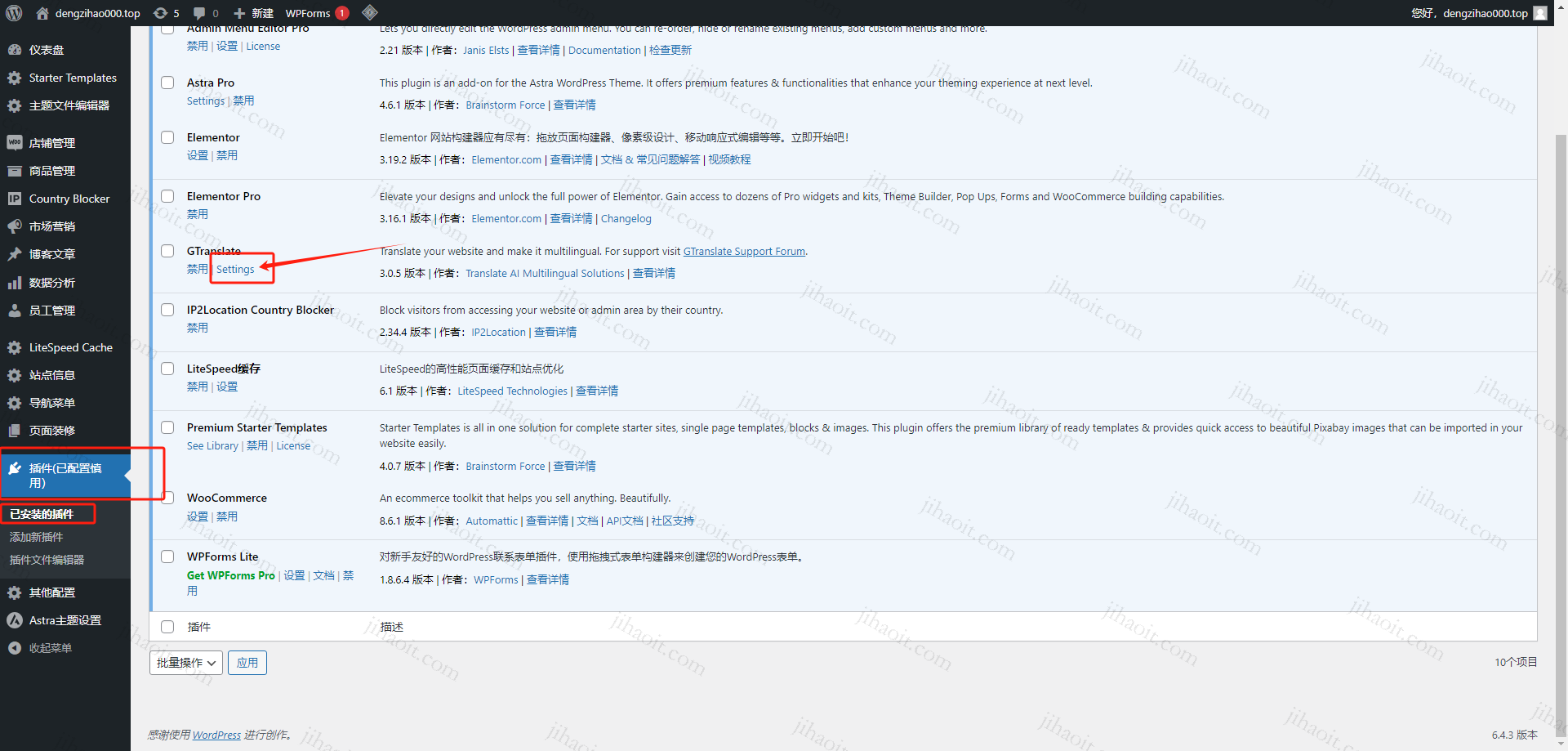Click 设置 under LiteSpeed缓存
The height and width of the screenshot is (751, 1568).
227,387
